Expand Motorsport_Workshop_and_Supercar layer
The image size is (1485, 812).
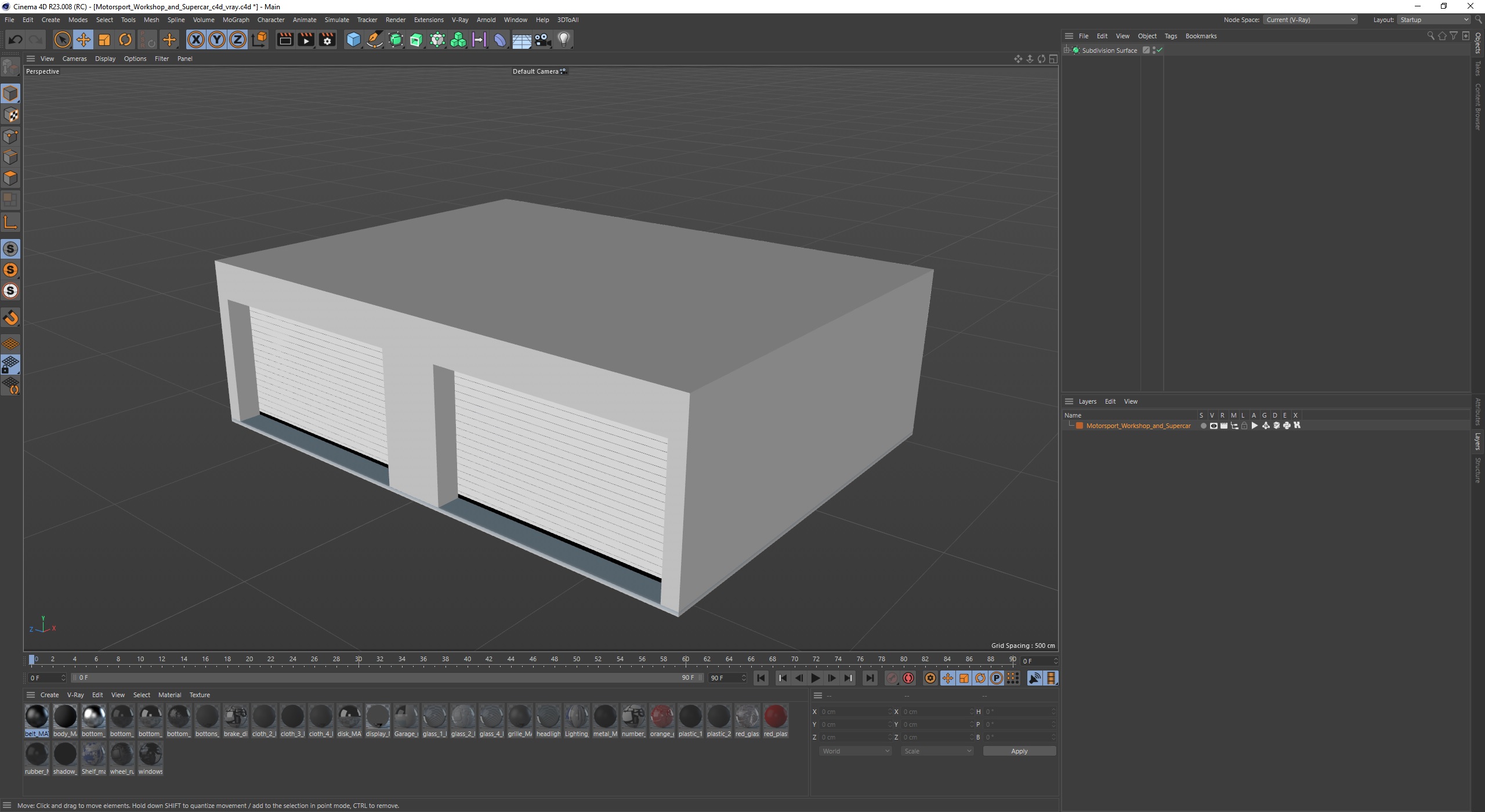1071,425
